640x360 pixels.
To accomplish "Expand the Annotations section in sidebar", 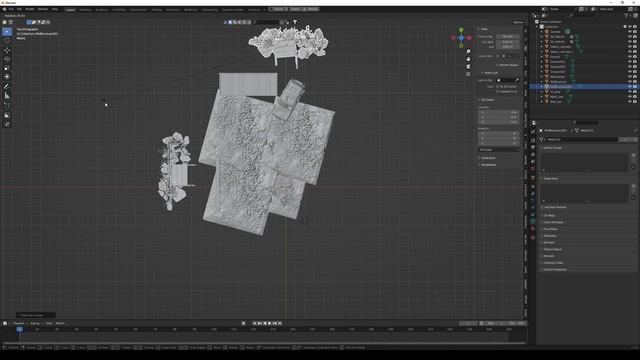I will point(487,164).
